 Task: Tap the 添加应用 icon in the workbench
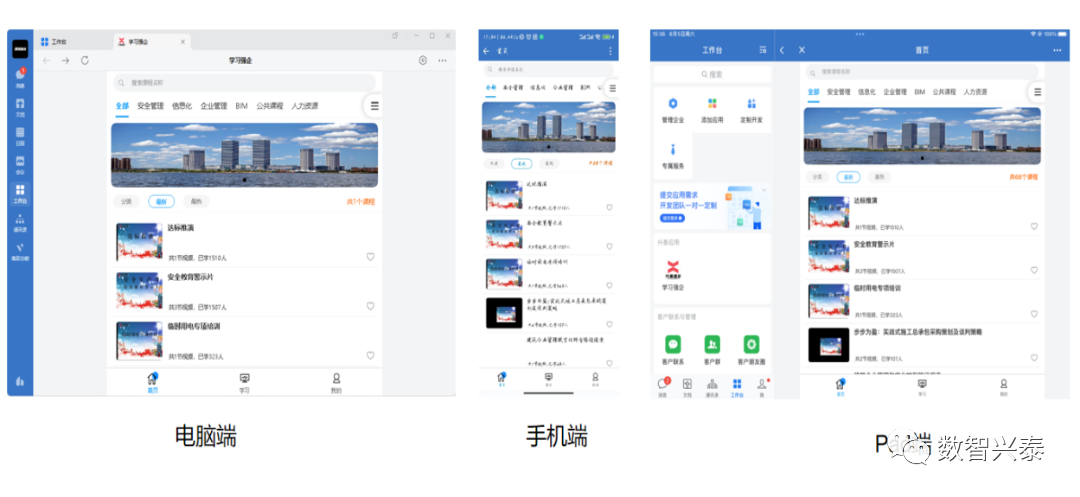(x=712, y=106)
